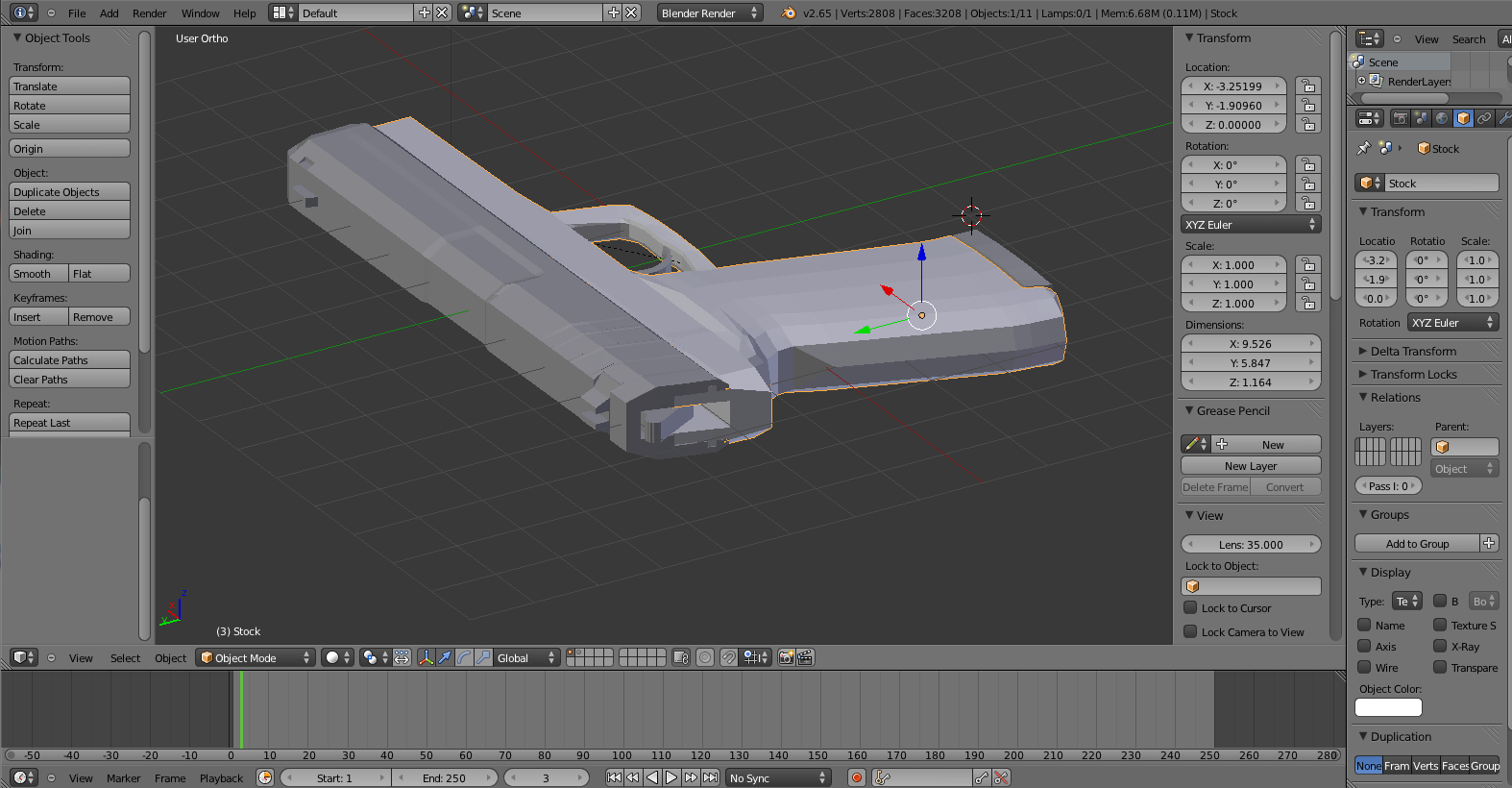
Task: Check the Wire display option
Action: click(x=1364, y=667)
